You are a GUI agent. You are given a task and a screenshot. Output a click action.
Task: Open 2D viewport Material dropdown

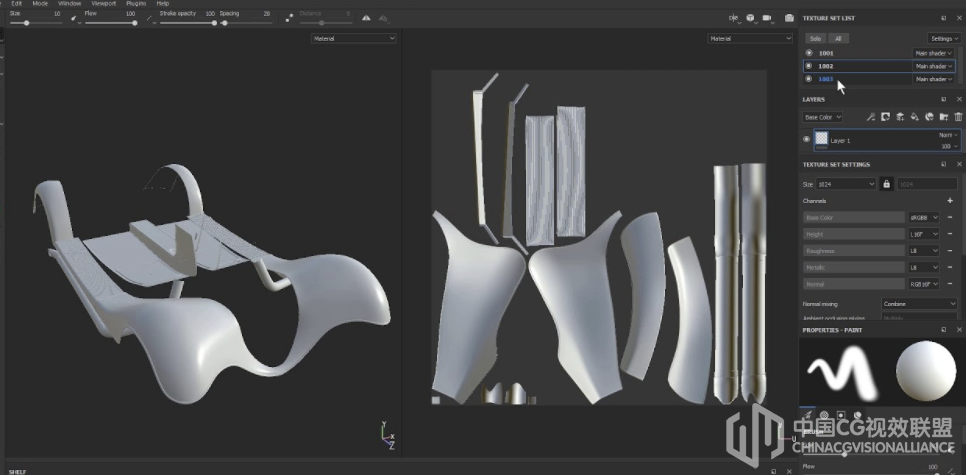750,38
